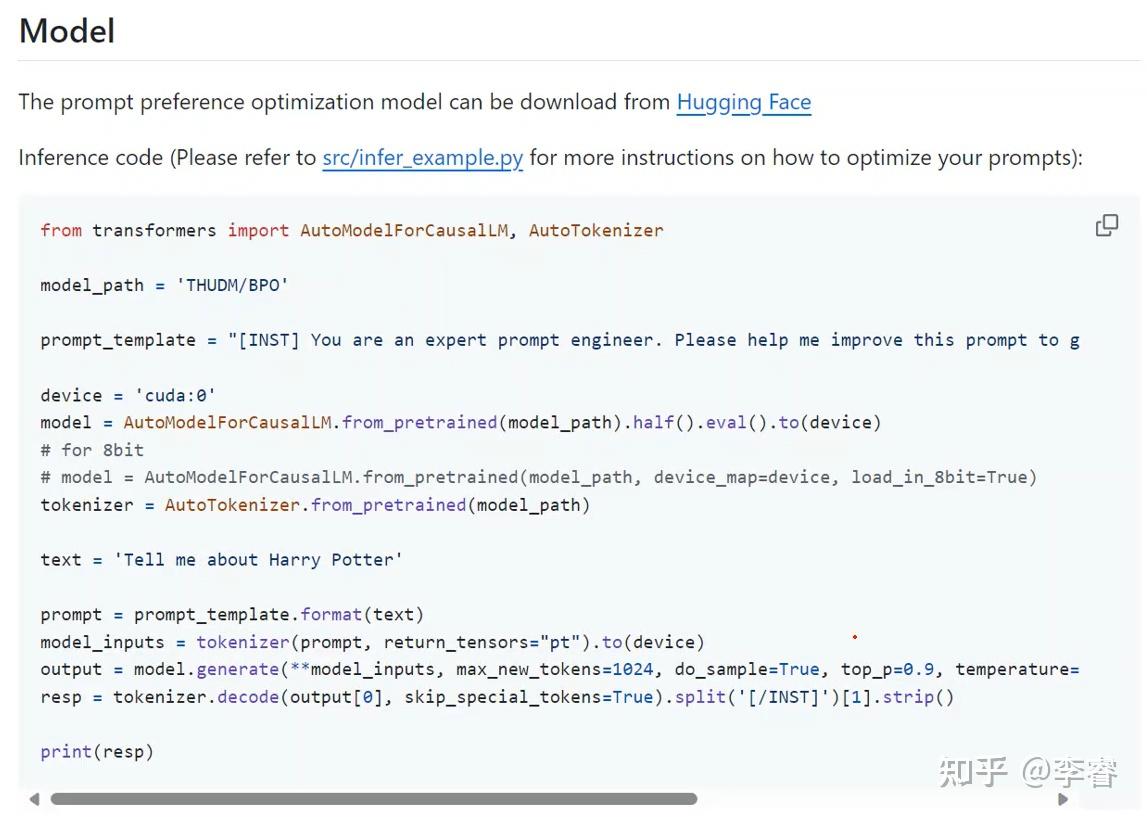1147x818 pixels.
Task: Click the tokenizer.decode resp line
Action: point(497,697)
